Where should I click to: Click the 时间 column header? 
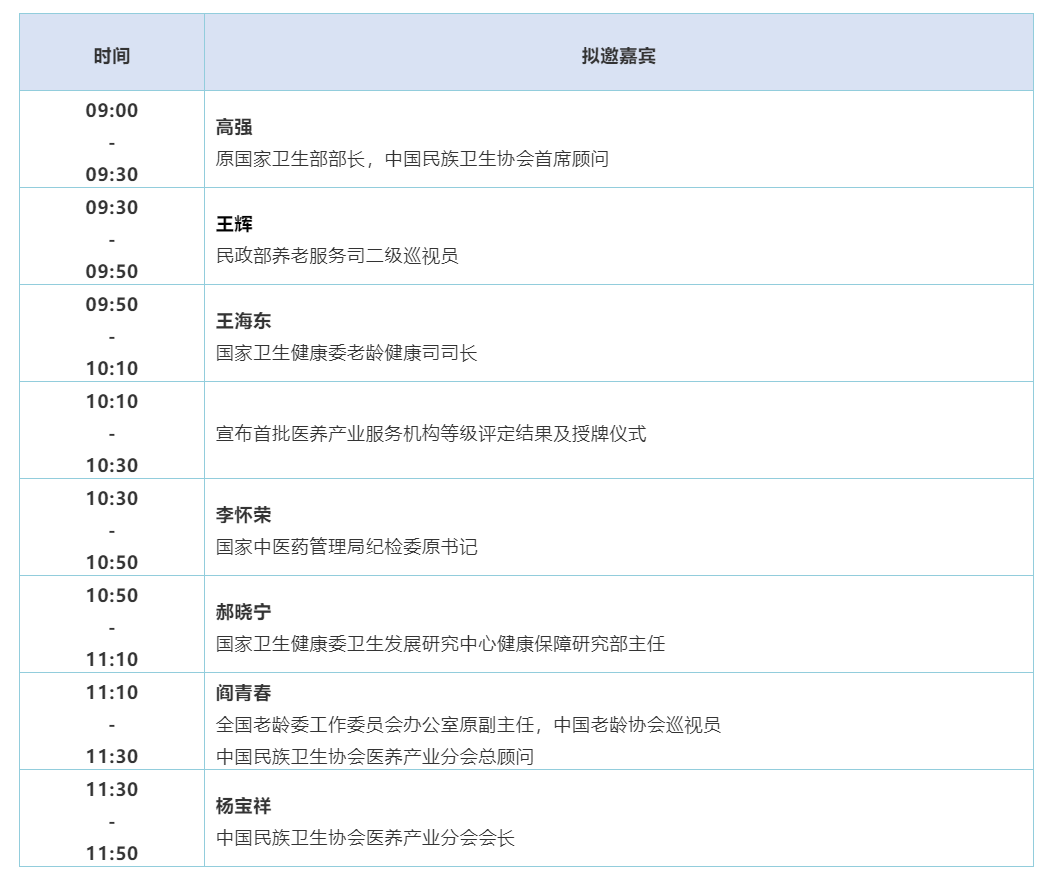[112, 56]
